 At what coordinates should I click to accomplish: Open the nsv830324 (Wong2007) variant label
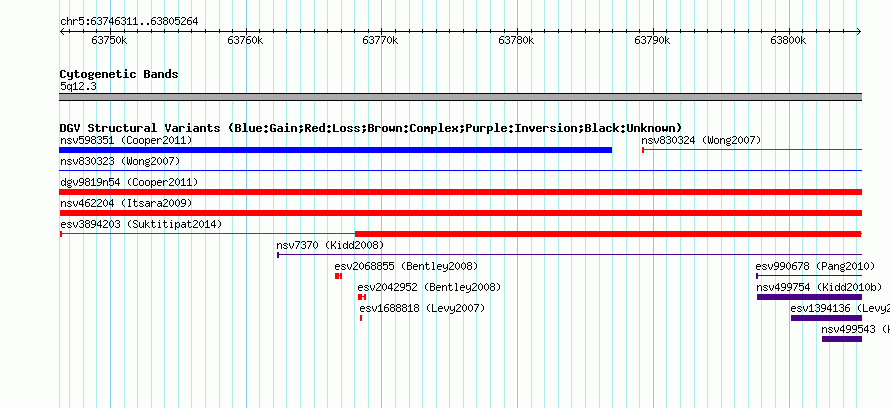(701, 140)
